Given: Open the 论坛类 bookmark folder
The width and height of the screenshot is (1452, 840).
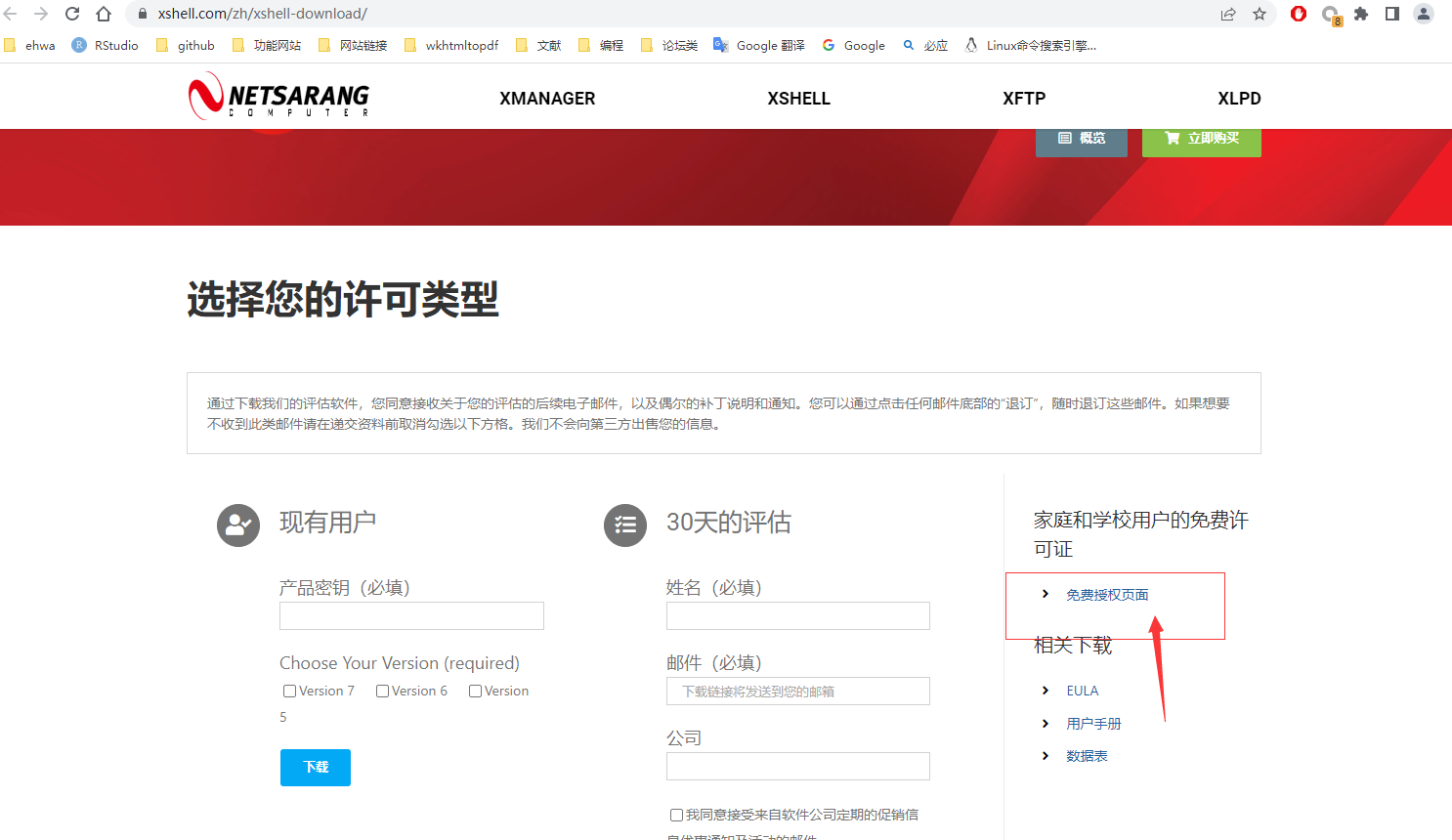Looking at the screenshot, I should click(669, 45).
